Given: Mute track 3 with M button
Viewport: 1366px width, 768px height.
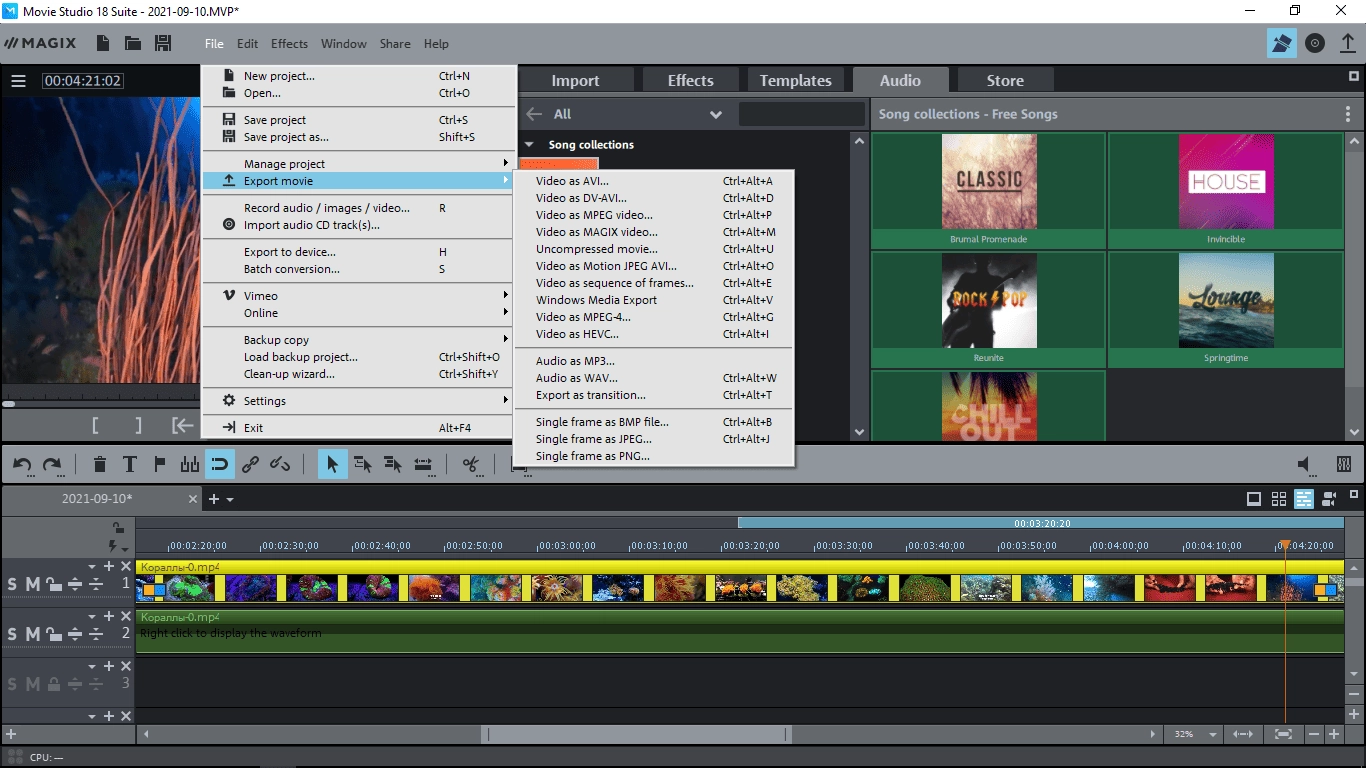Looking at the screenshot, I should 32,684.
